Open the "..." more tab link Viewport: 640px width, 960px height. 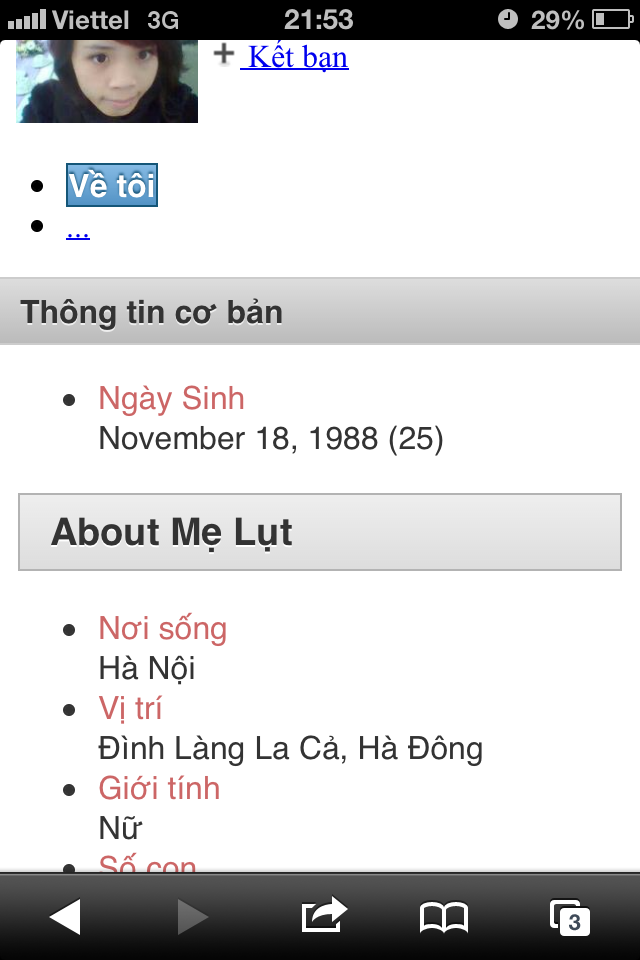pos(78,231)
